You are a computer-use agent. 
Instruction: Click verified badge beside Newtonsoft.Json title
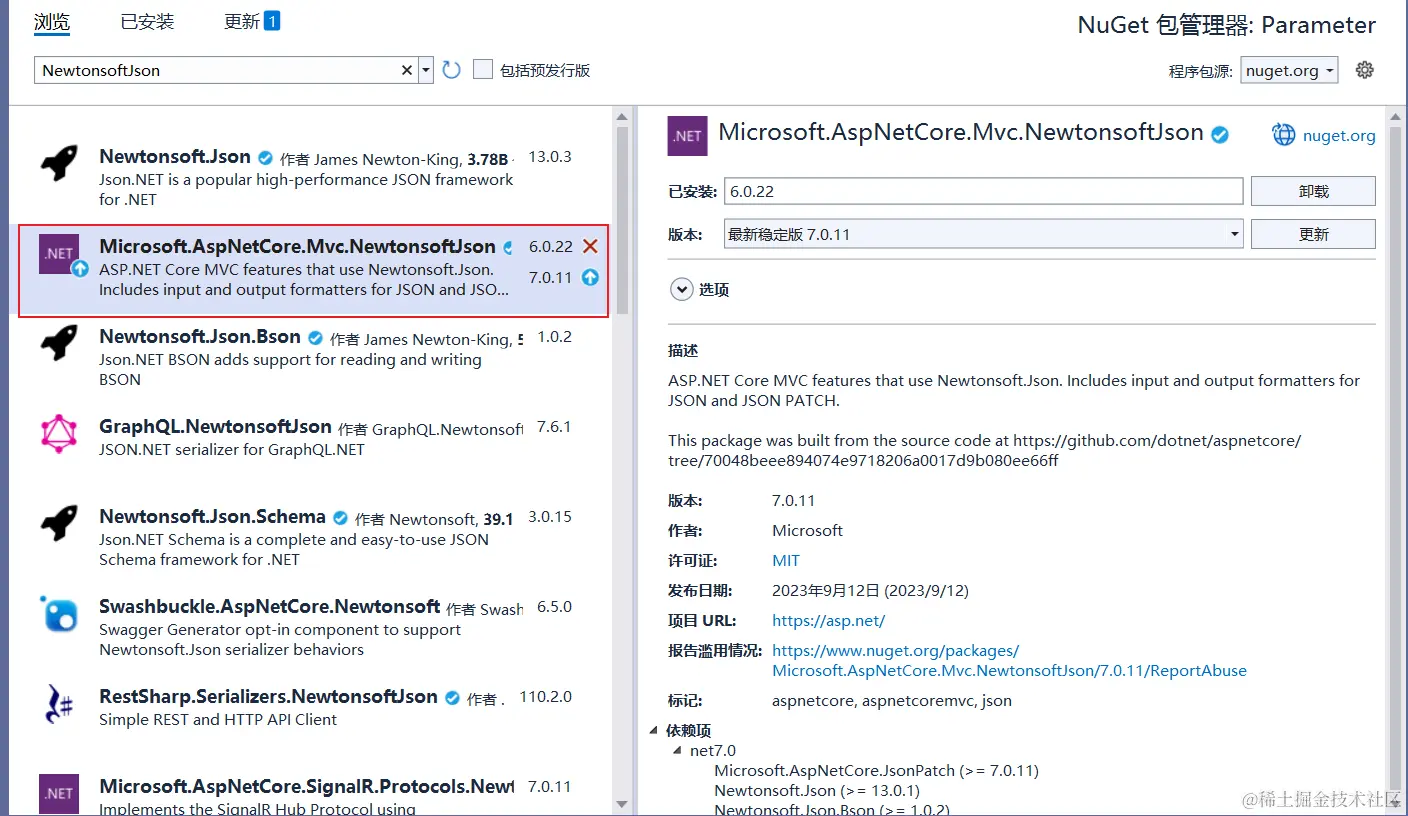(x=265, y=157)
